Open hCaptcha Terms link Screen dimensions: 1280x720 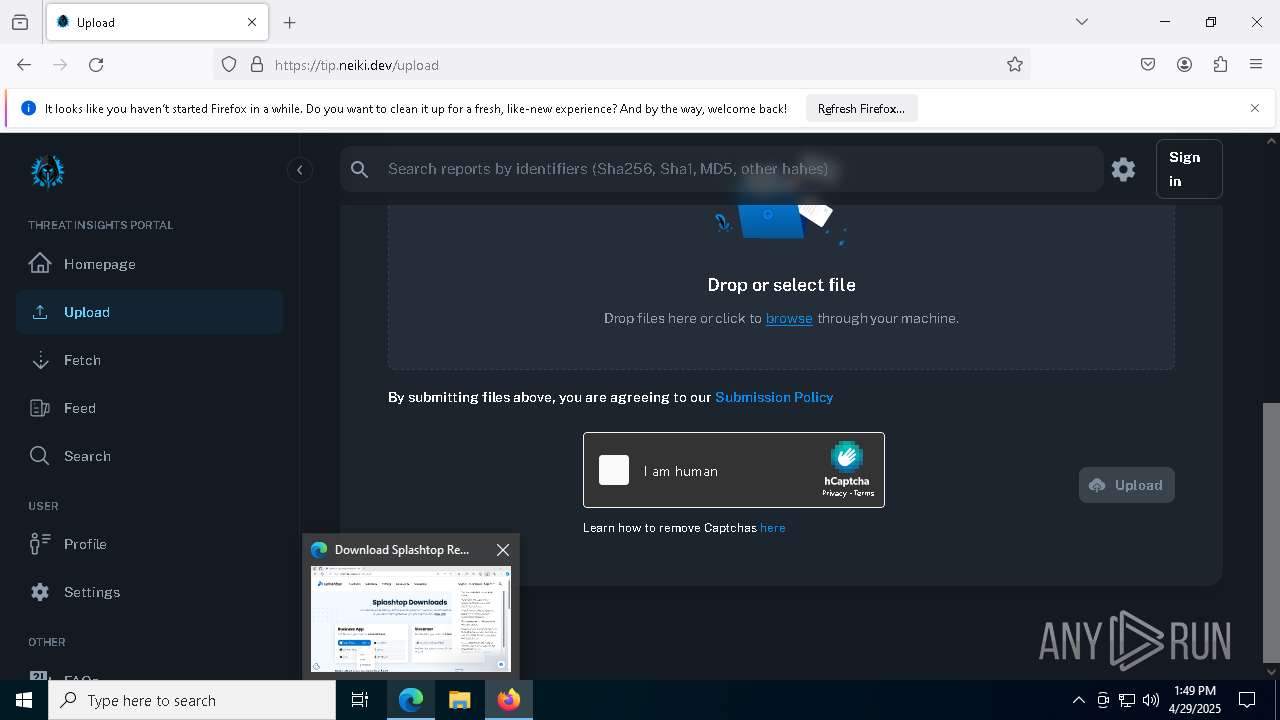pos(864,493)
